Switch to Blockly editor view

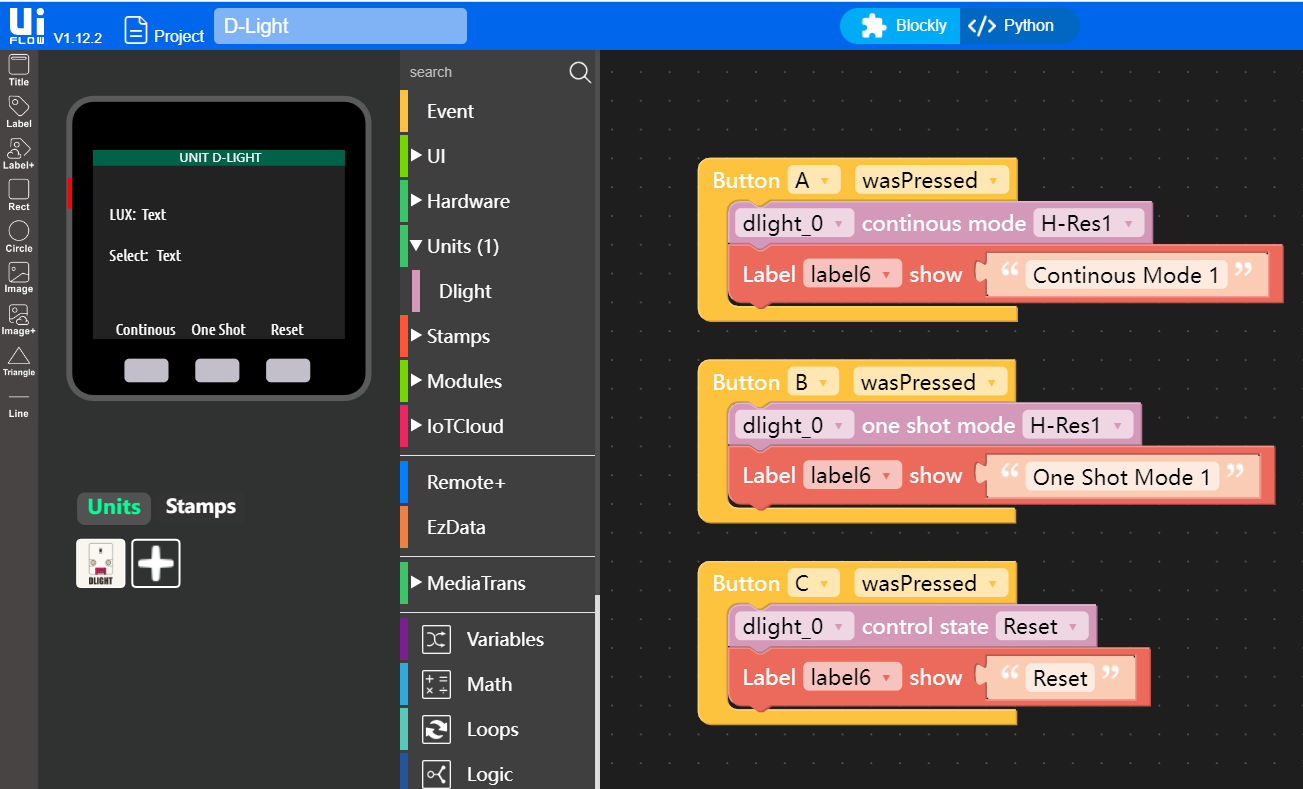click(x=903, y=26)
